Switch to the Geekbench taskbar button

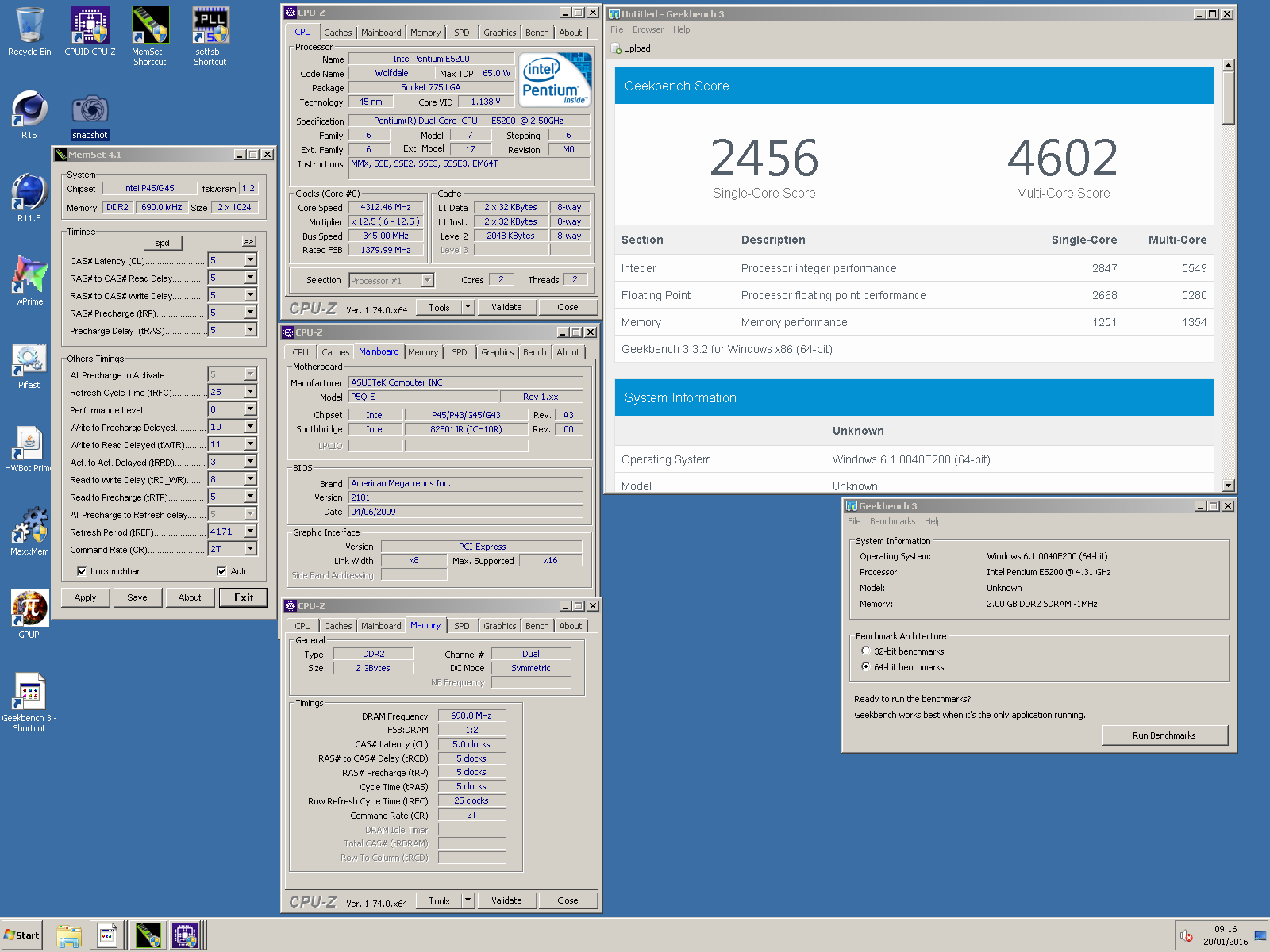(107, 936)
